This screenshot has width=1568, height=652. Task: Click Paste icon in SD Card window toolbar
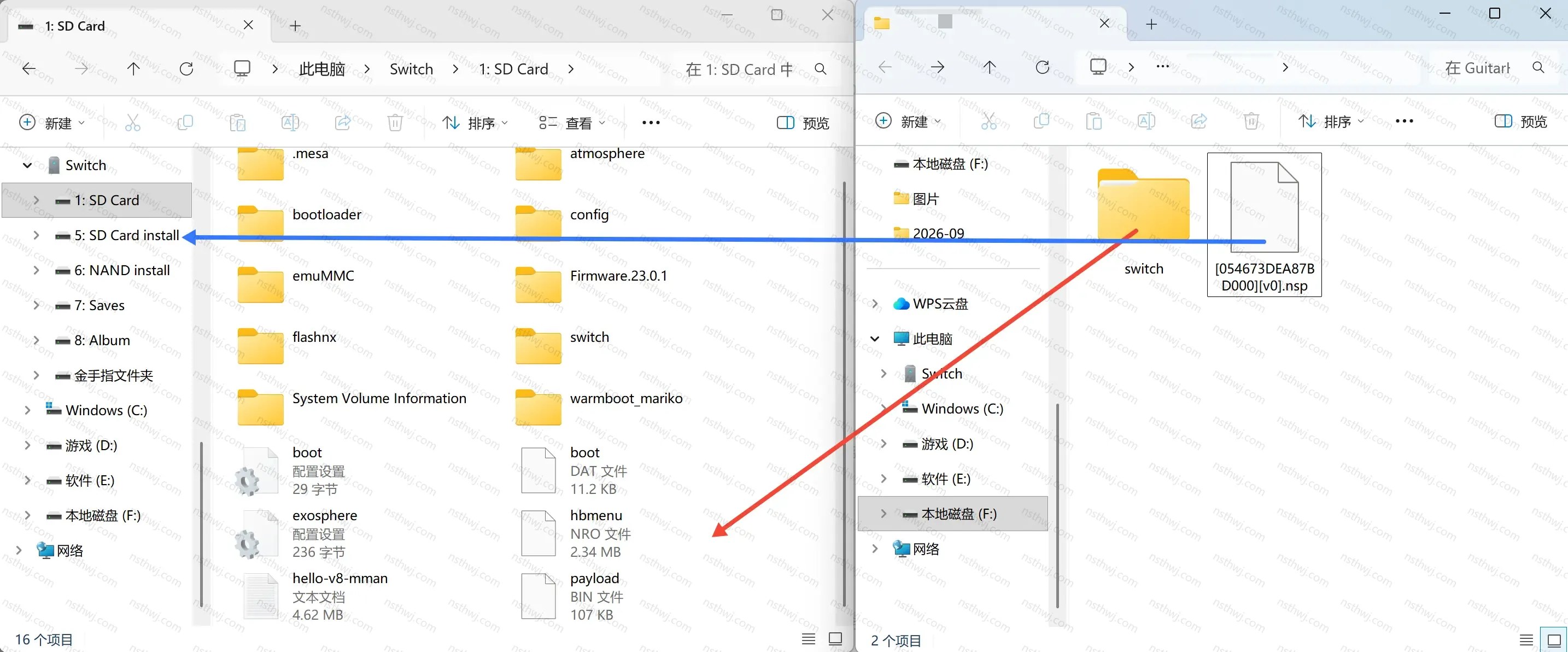coord(237,123)
